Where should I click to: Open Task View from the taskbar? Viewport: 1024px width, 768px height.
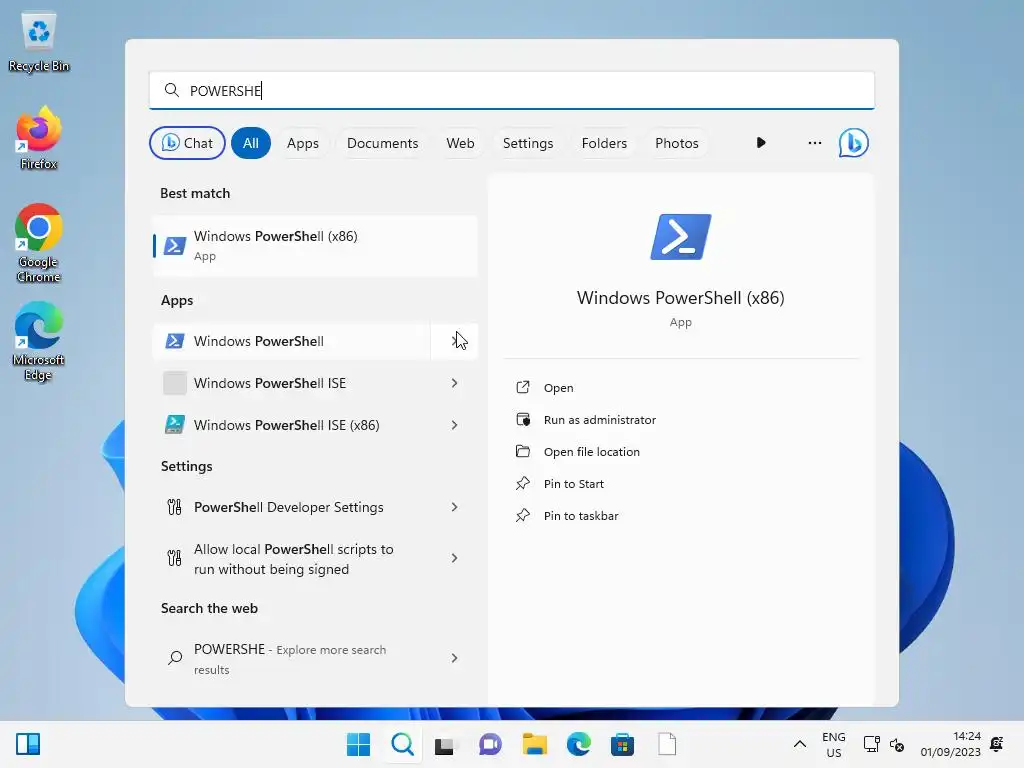click(x=445, y=745)
